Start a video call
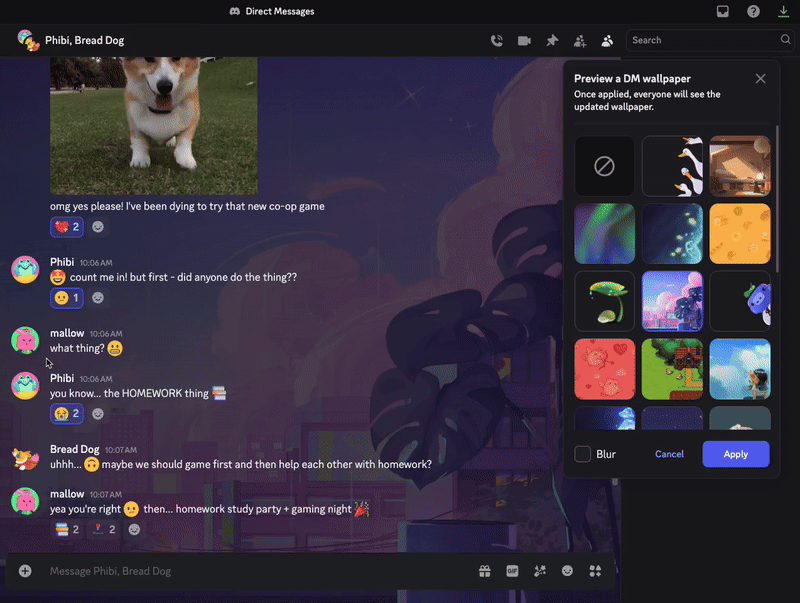800x603 pixels. click(524, 41)
